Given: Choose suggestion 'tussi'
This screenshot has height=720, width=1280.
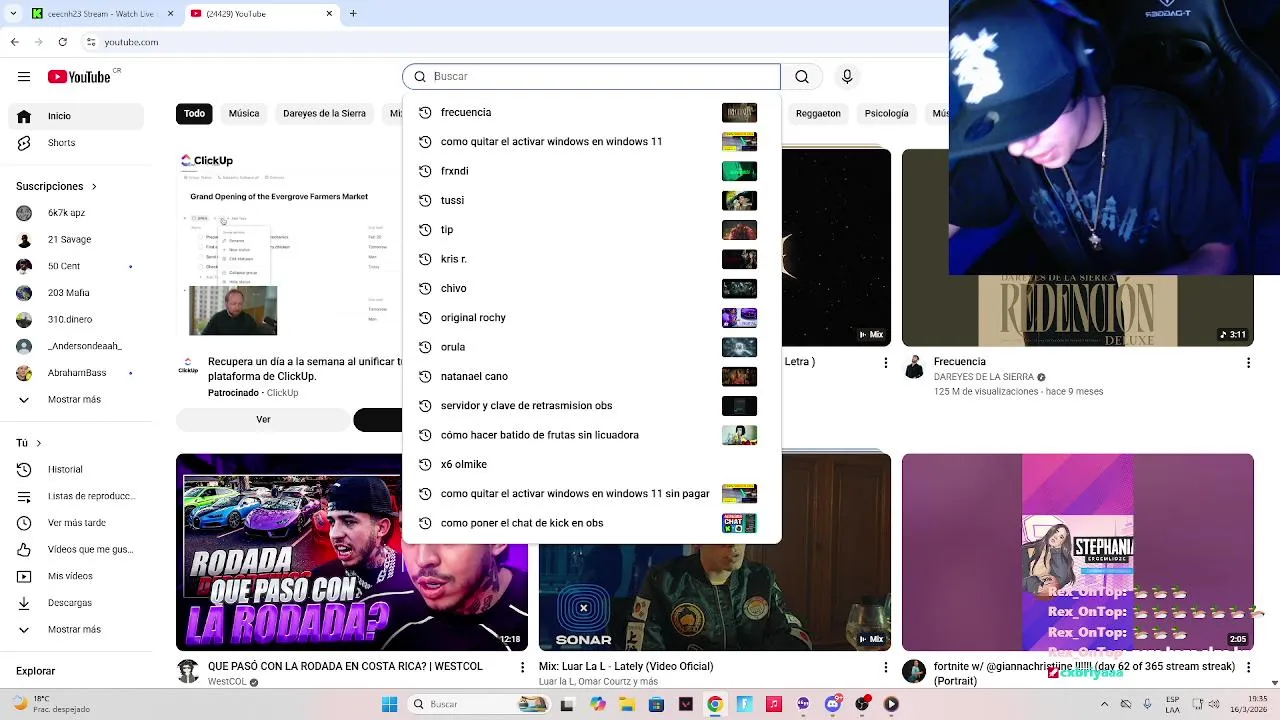Looking at the screenshot, I should 591,200.
